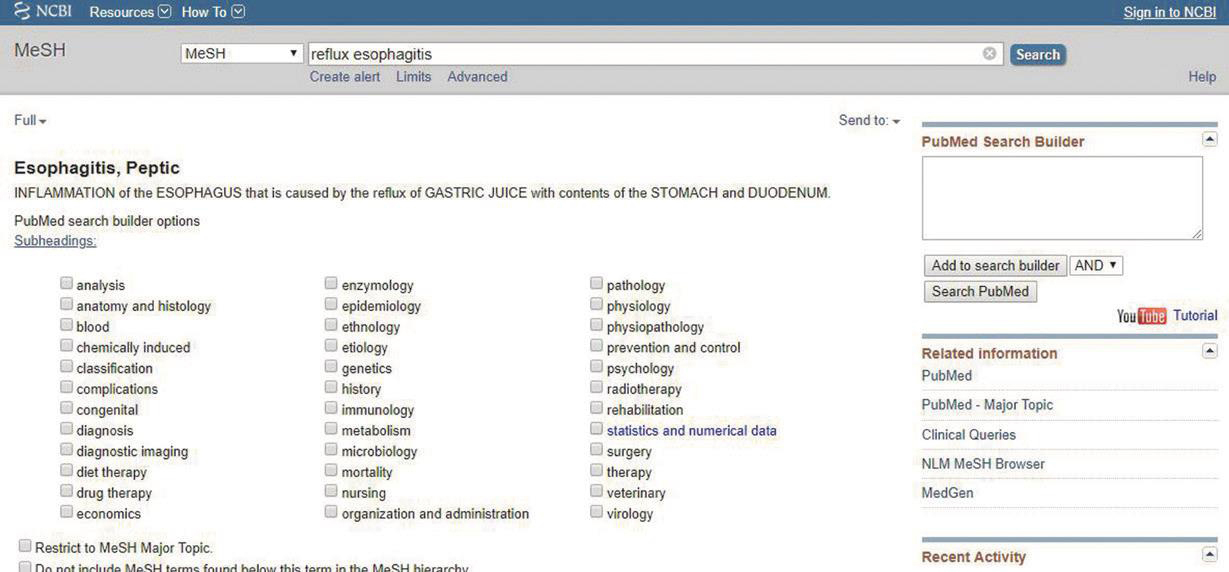Image resolution: width=1229 pixels, height=572 pixels.
Task: Open the MeSH database selector
Action: pos(242,54)
